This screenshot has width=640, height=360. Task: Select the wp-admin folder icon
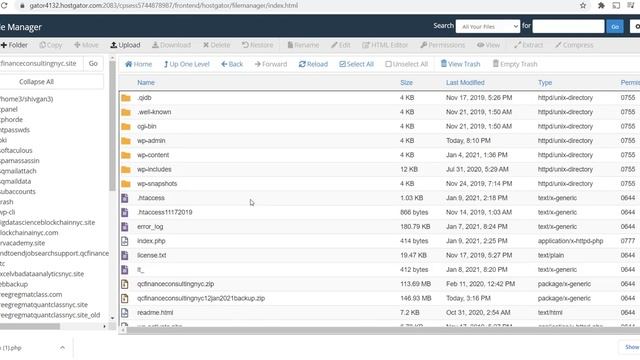pos(126,141)
